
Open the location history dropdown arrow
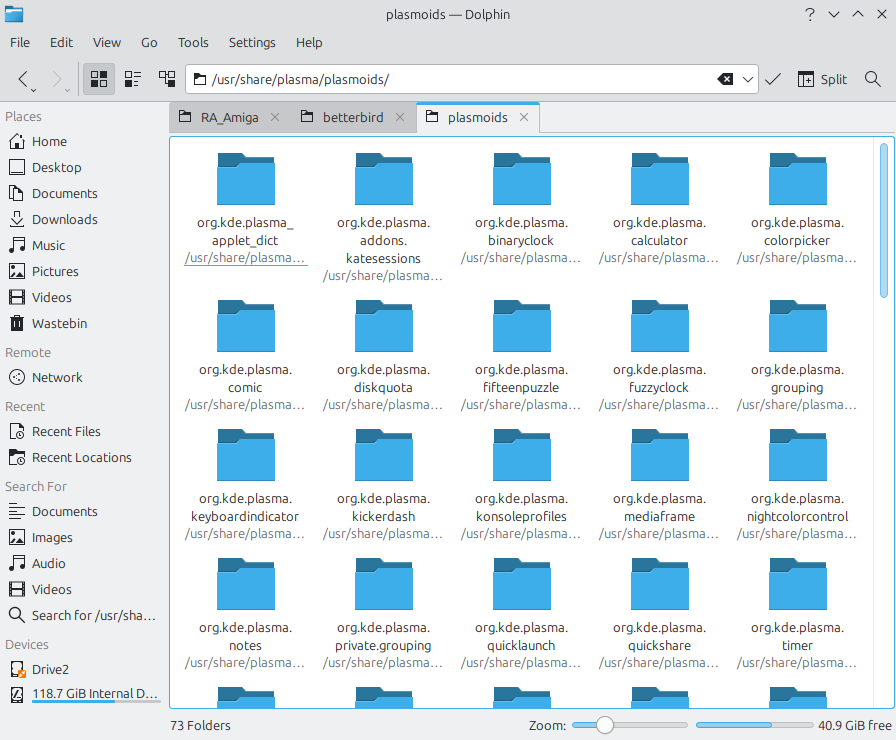pyautogui.click(x=748, y=79)
